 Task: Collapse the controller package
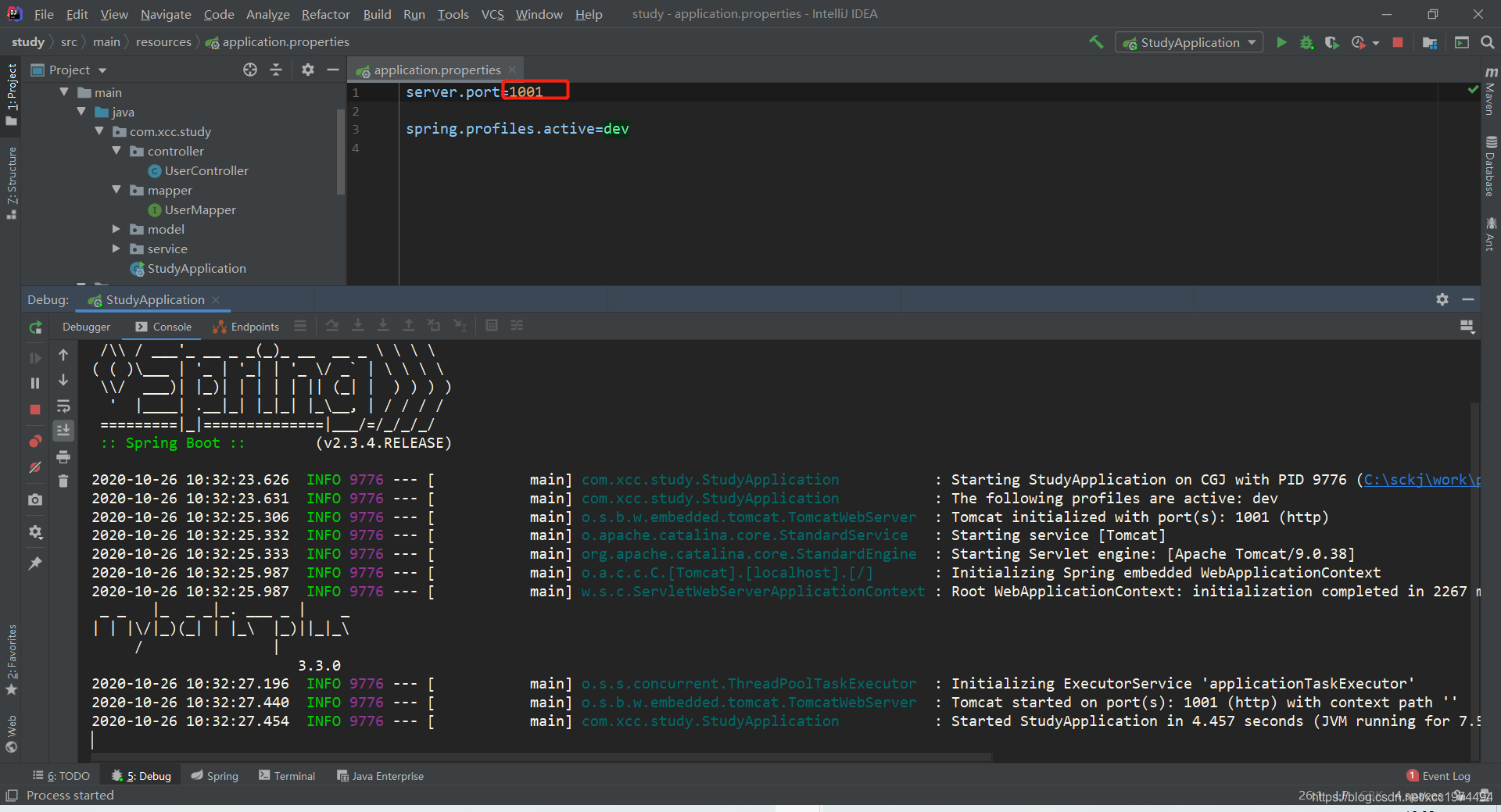tap(116, 151)
